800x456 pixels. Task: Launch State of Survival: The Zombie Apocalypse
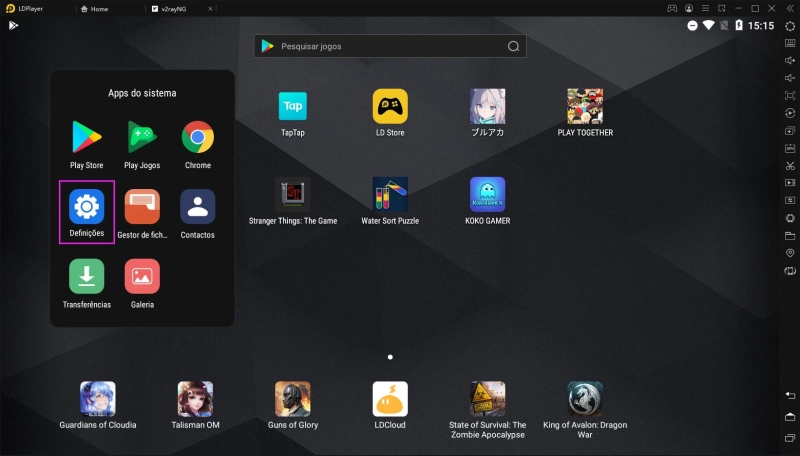point(488,410)
